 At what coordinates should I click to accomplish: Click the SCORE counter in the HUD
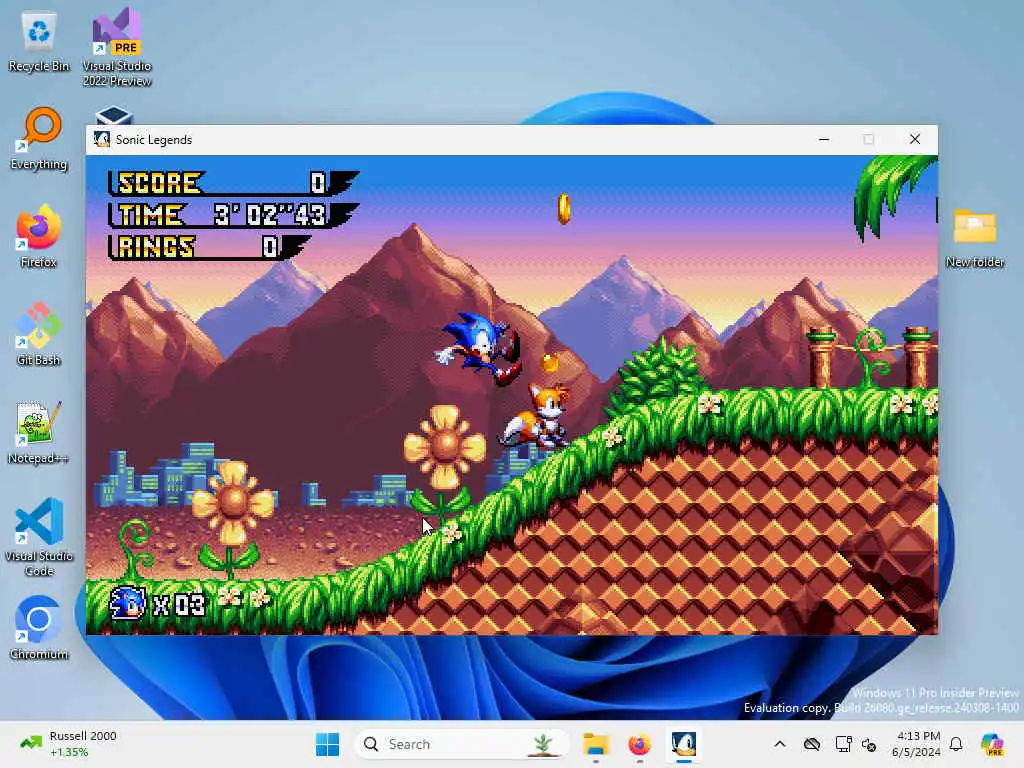[x=233, y=183]
